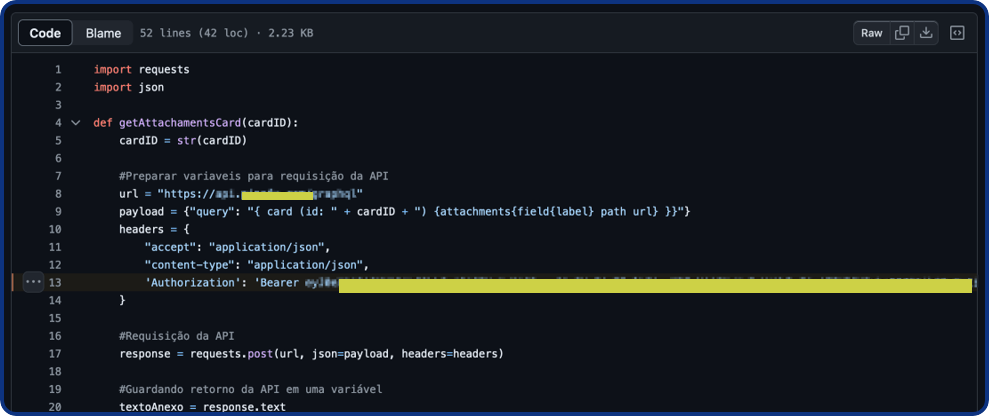Click the 'Authorization' header key
This screenshot has height=416, width=989.
point(192,282)
